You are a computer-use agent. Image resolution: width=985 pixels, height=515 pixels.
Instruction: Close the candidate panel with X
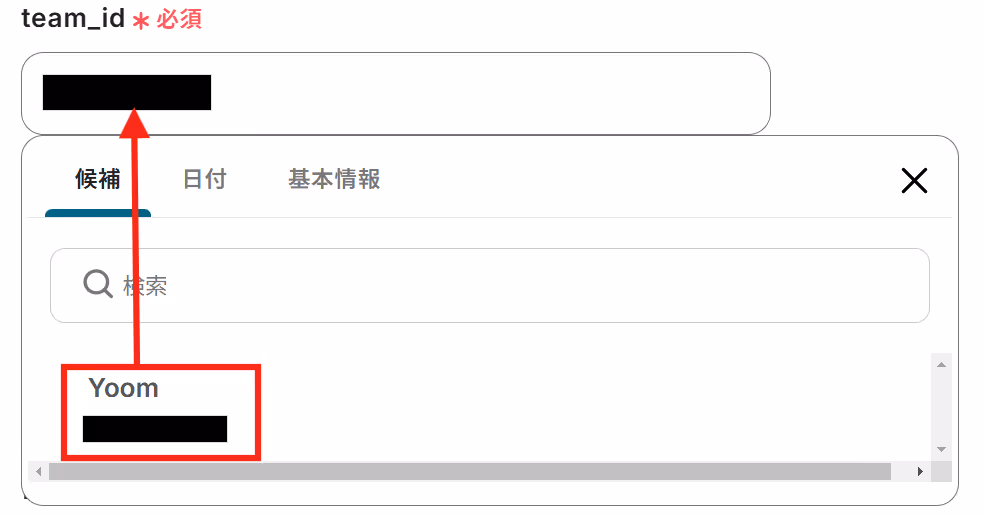[914, 181]
